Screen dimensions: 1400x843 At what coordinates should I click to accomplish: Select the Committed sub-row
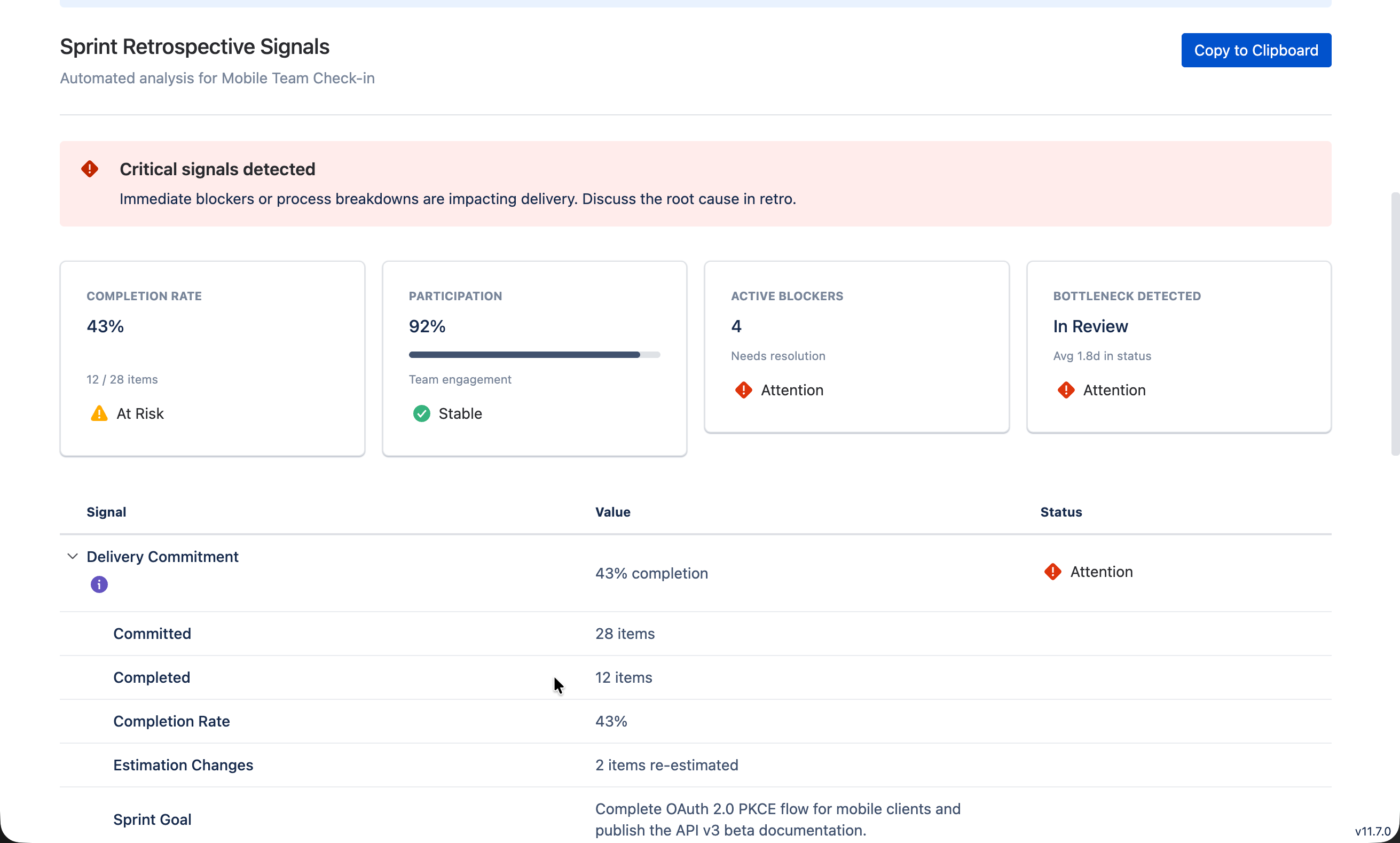[152, 634]
